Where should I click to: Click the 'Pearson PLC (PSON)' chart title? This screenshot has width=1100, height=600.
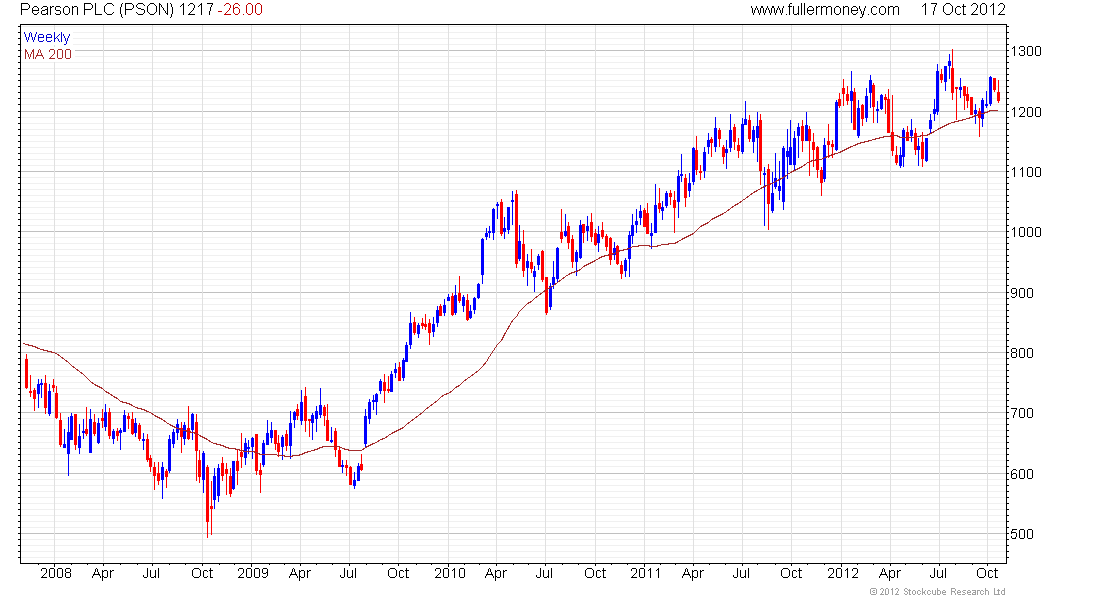(98, 10)
